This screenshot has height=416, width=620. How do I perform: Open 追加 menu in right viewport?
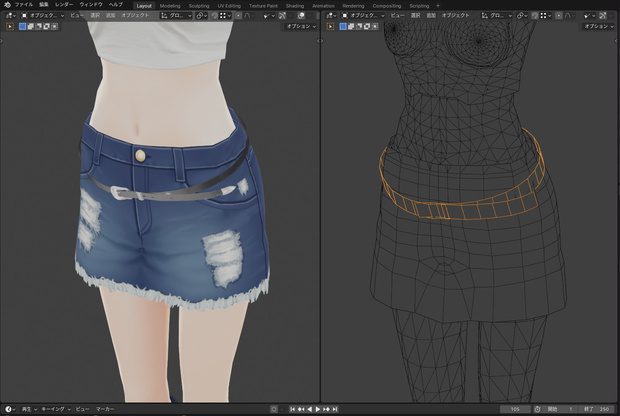pos(431,16)
